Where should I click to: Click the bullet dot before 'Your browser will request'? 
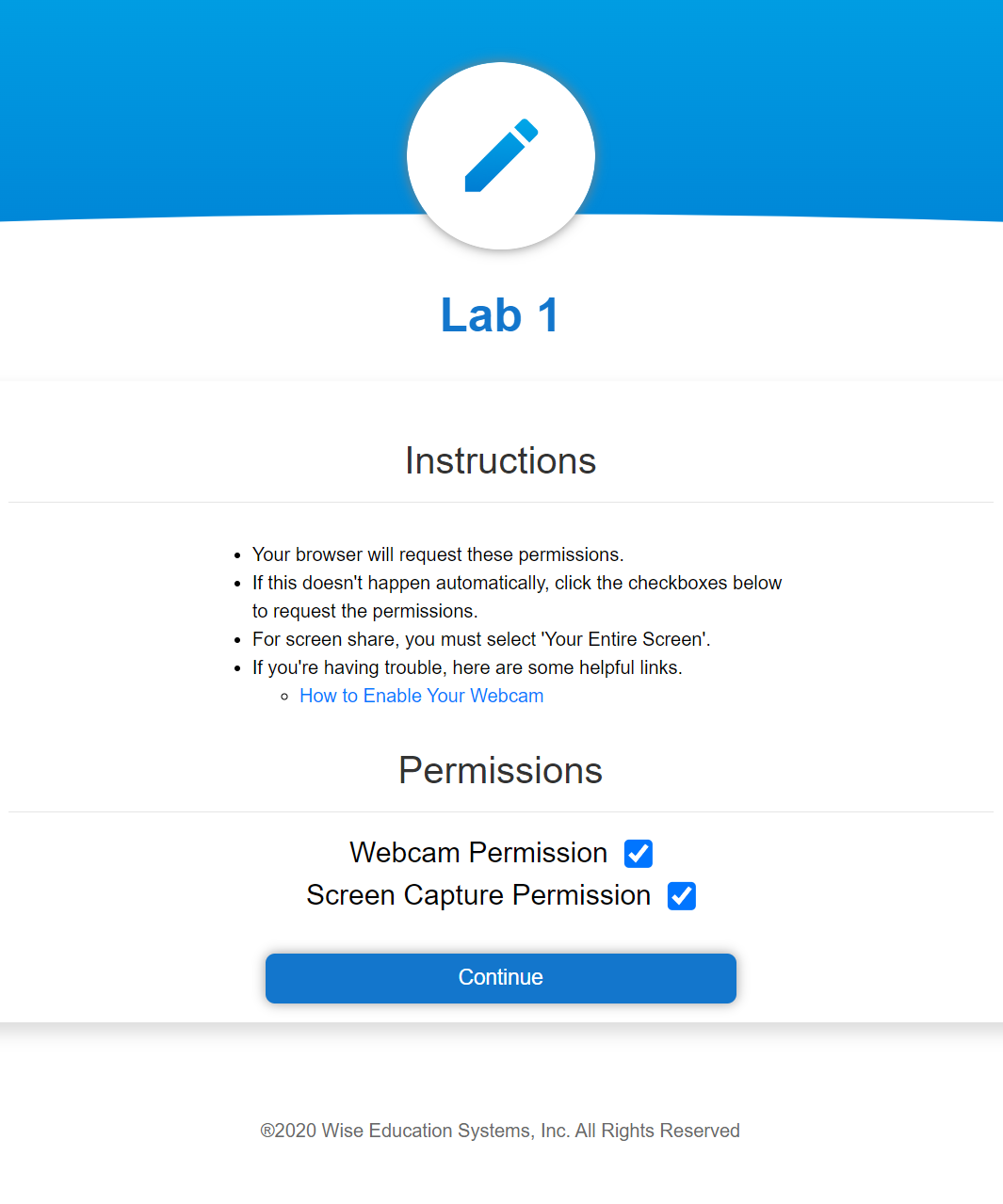coord(237,555)
